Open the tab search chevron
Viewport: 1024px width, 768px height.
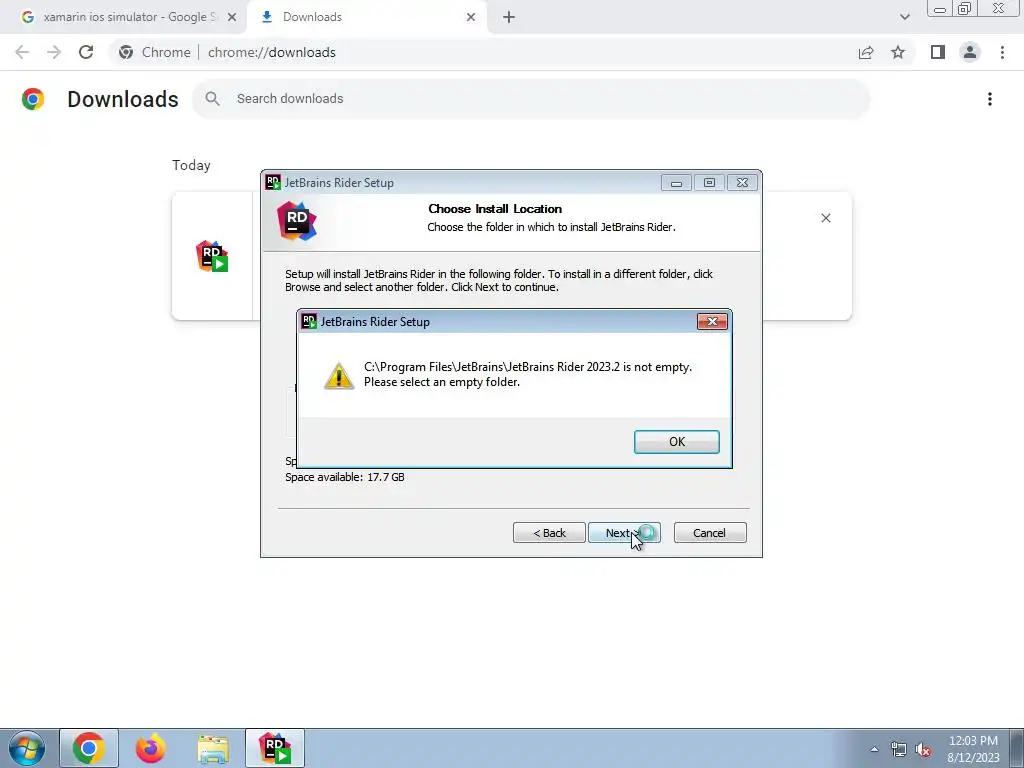point(904,17)
